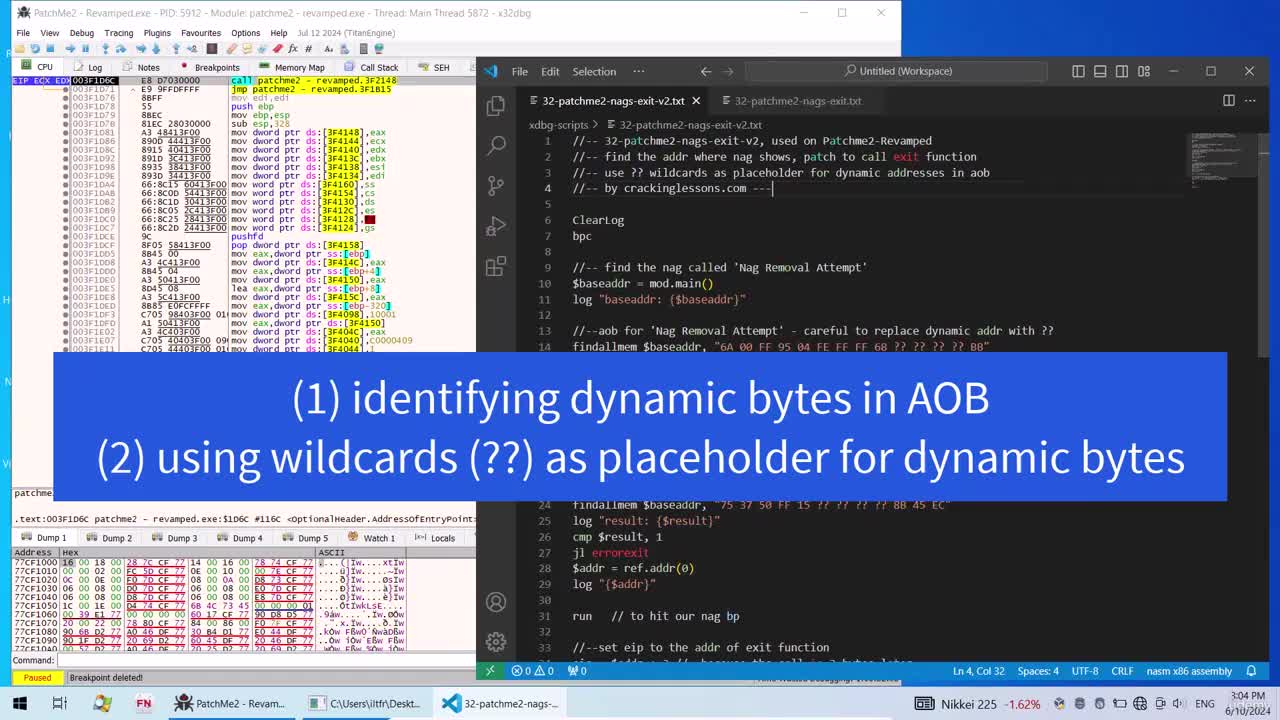Click the VS Code remote window indicator
The height and width of the screenshot is (720, 1280).
(489, 671)
